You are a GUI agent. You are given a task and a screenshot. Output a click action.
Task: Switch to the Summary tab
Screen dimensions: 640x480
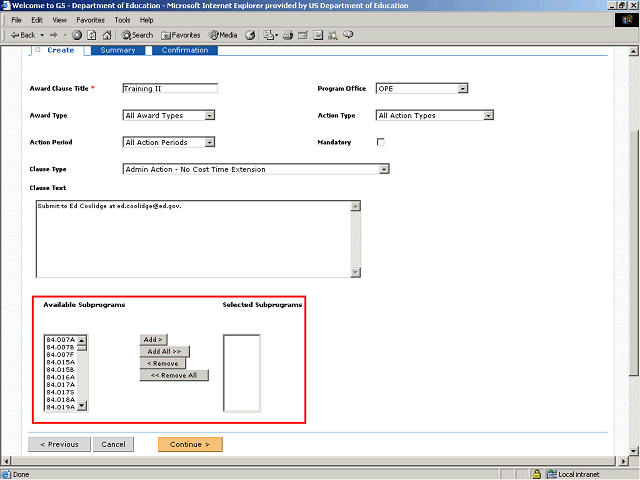(x=118, y=50)
